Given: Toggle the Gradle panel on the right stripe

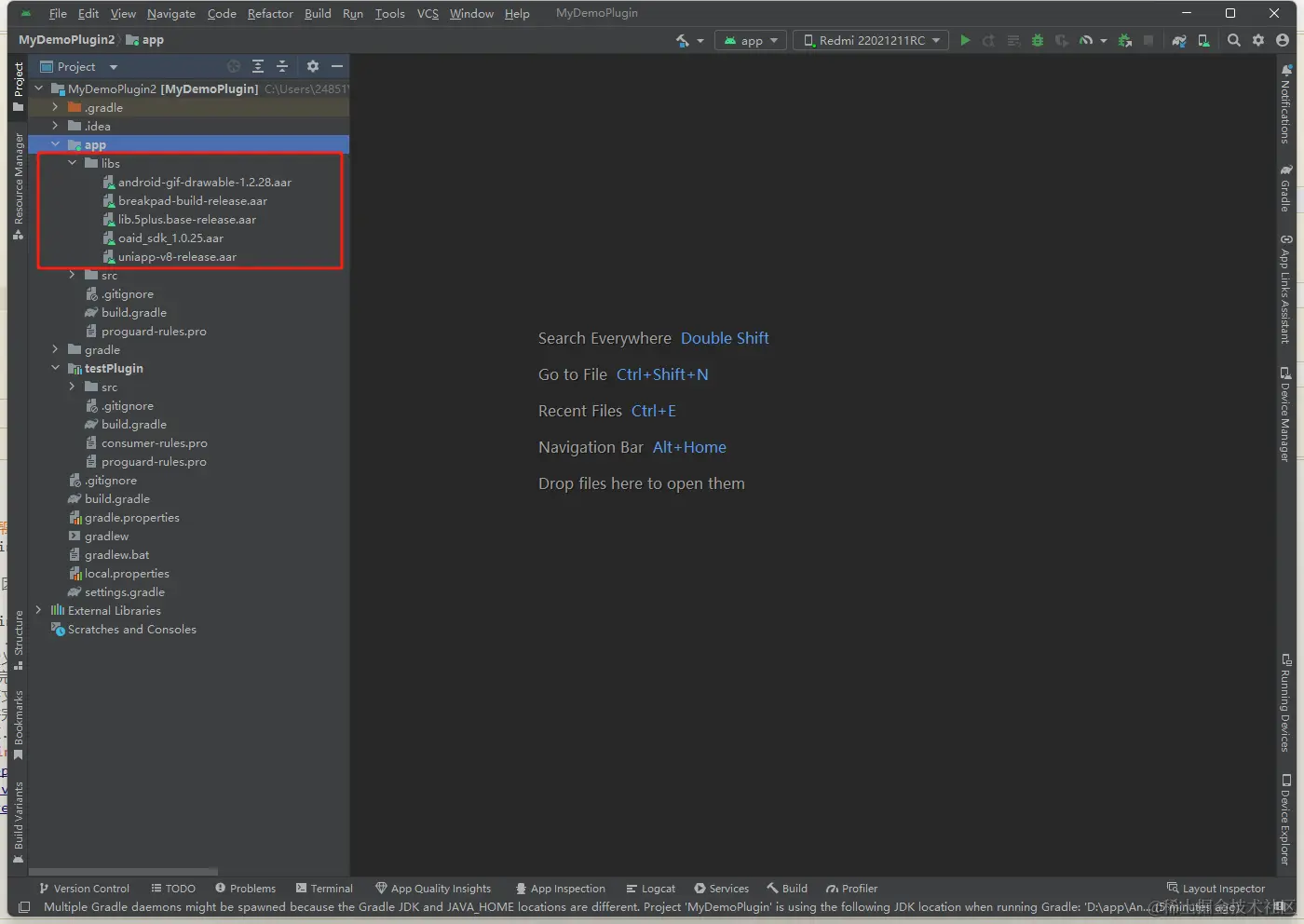Looking at the screenshot, I should (x=1285, y=188).
